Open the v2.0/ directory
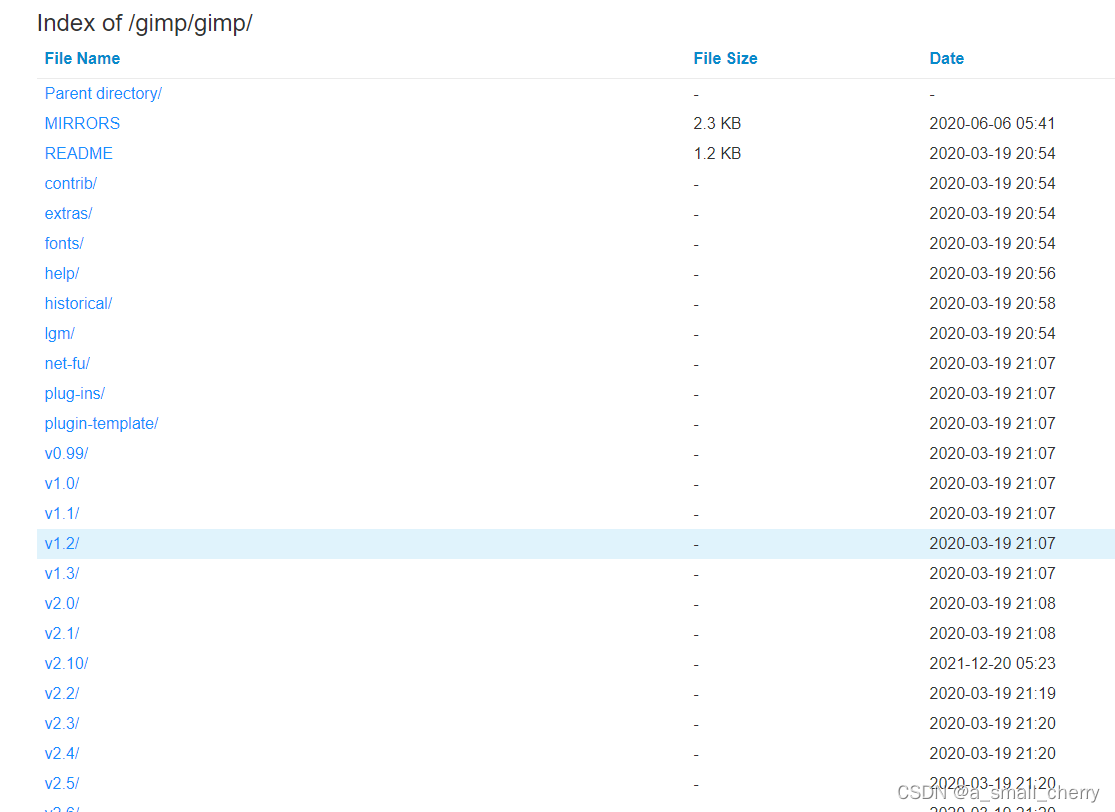The height and width of the screenshot is (812, 1115). [62, 604]
